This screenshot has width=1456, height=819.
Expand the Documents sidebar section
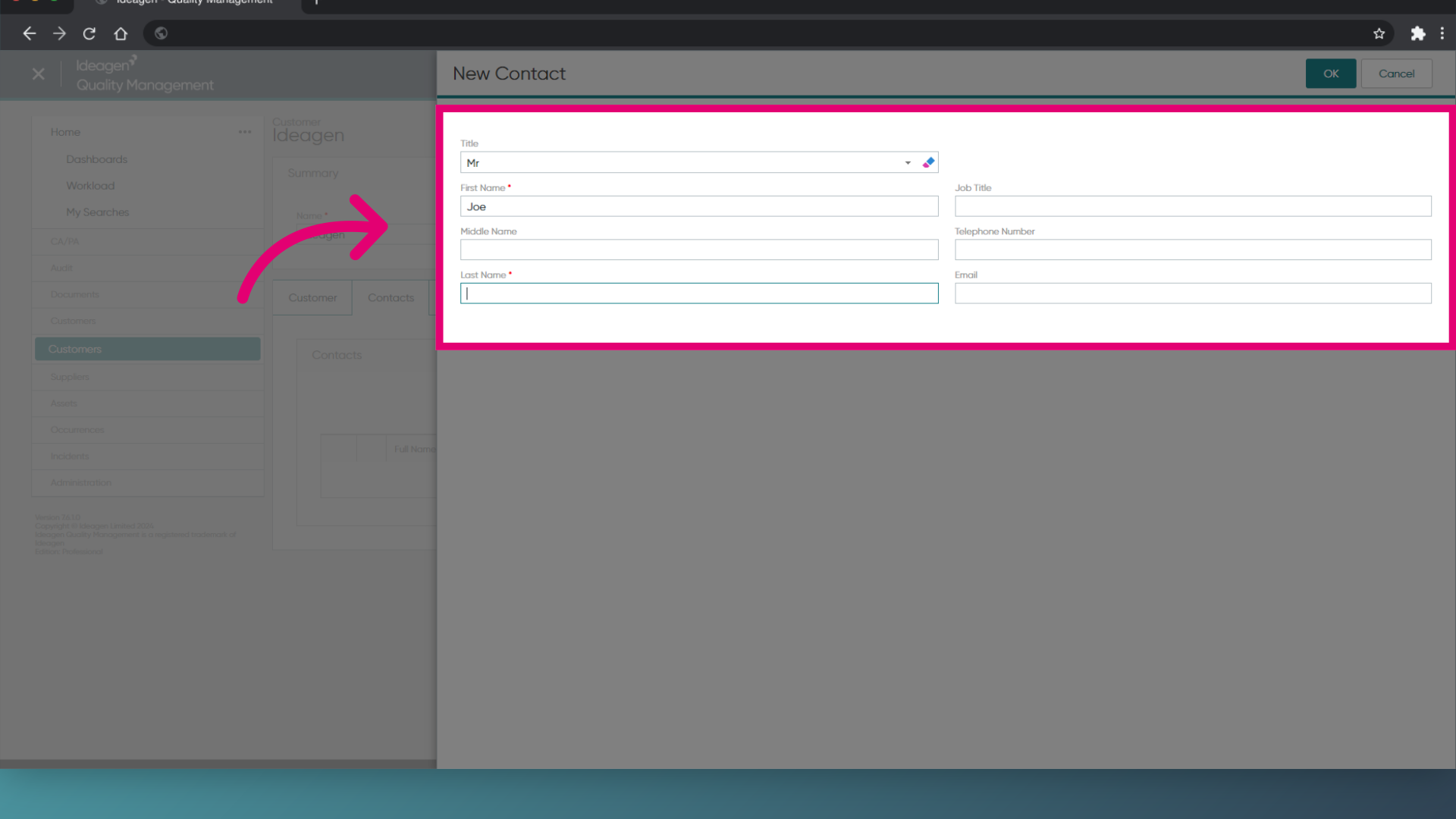click(148, 295)
